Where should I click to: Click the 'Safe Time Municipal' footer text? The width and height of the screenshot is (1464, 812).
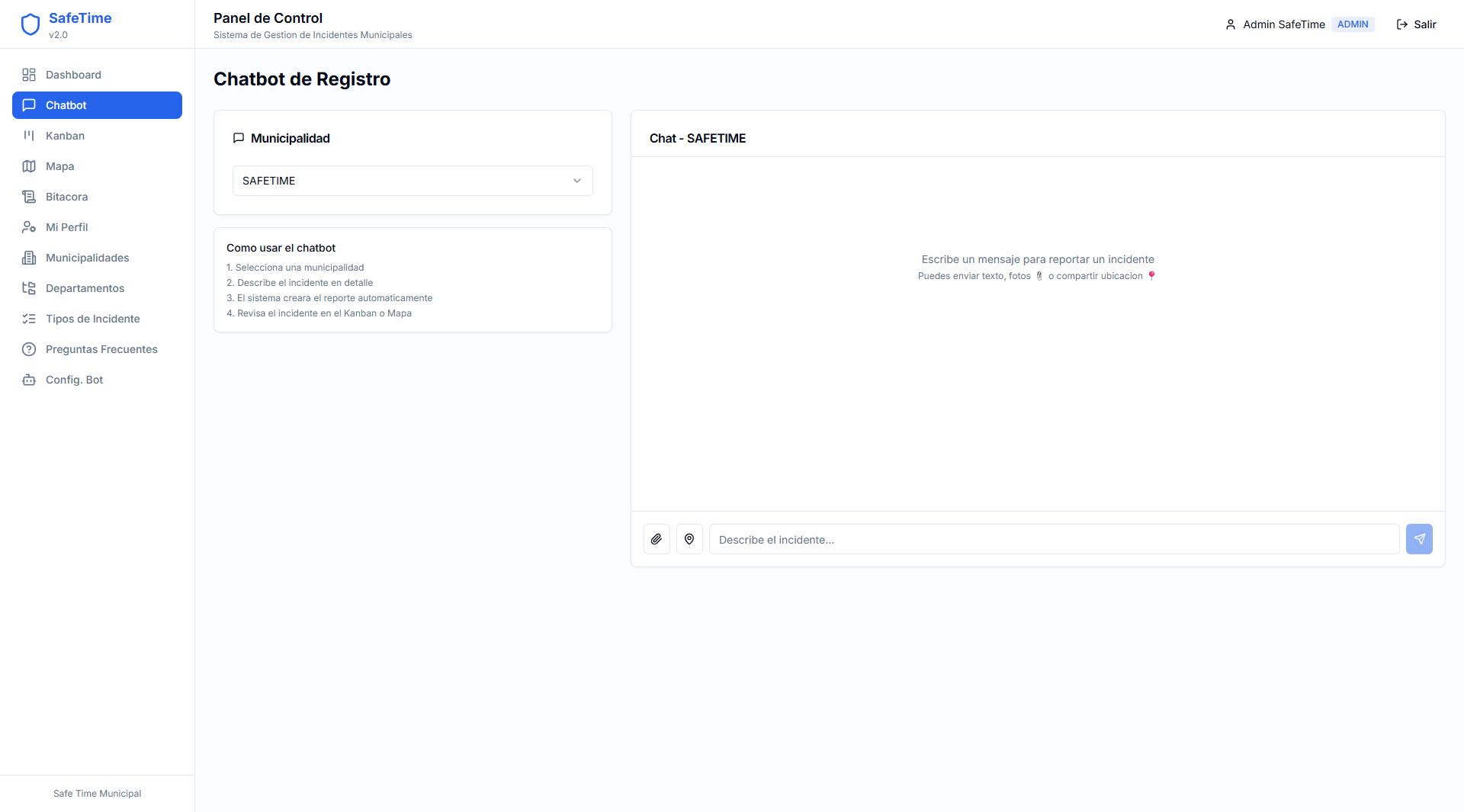tap(97, 794)
